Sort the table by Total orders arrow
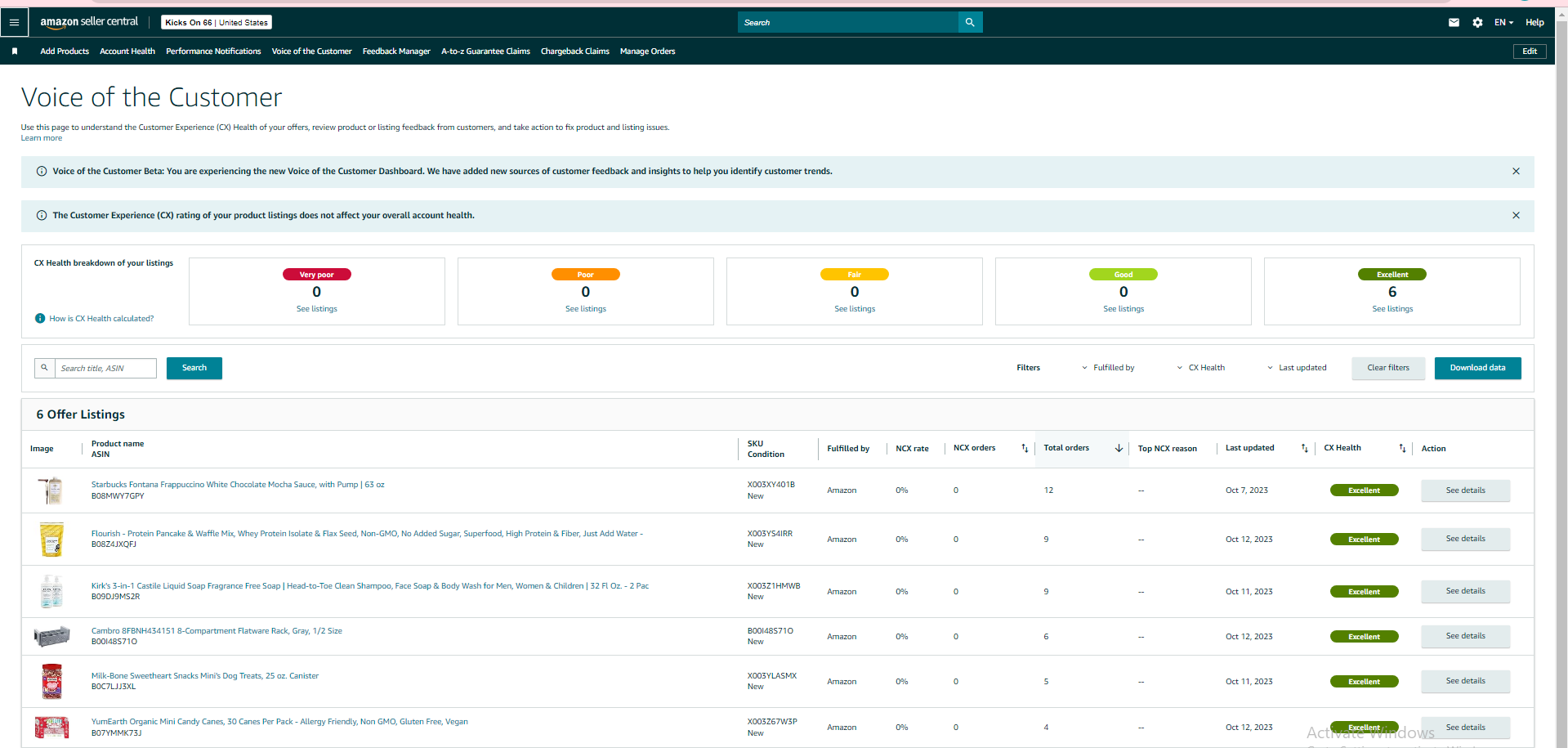This screenshot has height=748, width=1568. (1119, 448)
